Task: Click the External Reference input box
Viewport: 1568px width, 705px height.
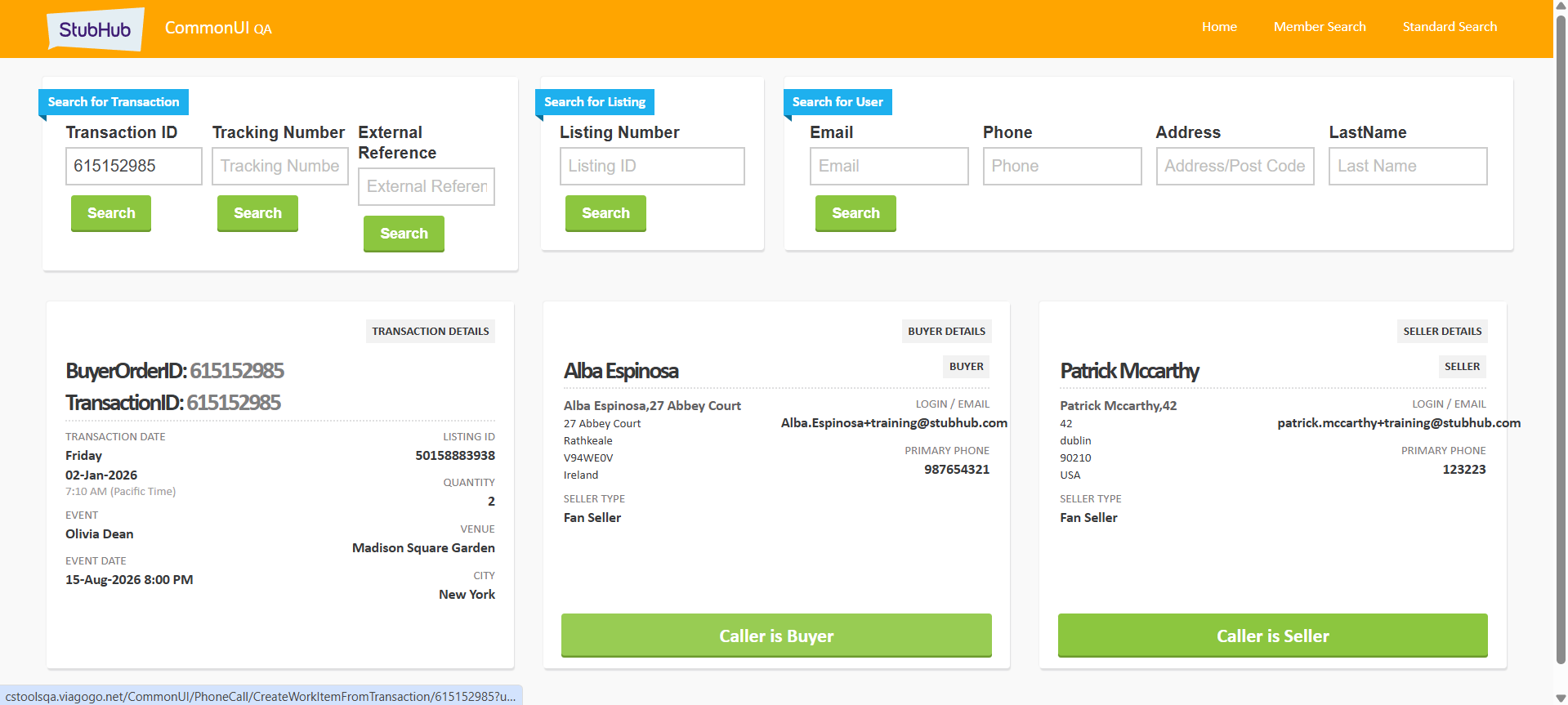Action: (426, 187)
